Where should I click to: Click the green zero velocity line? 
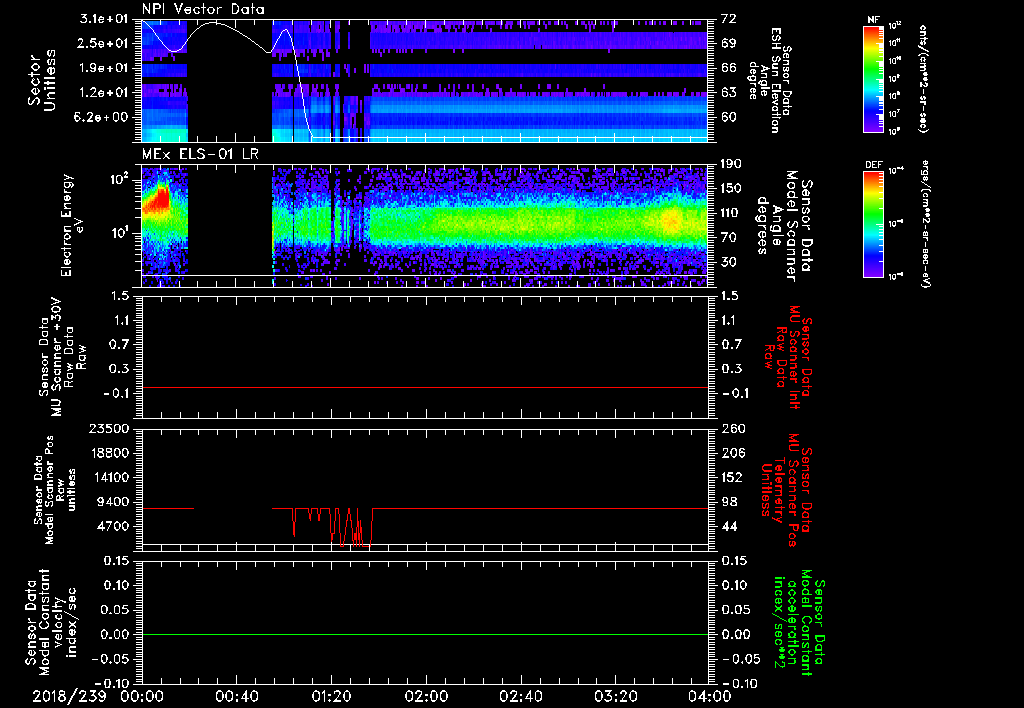(x=424, y=634)
